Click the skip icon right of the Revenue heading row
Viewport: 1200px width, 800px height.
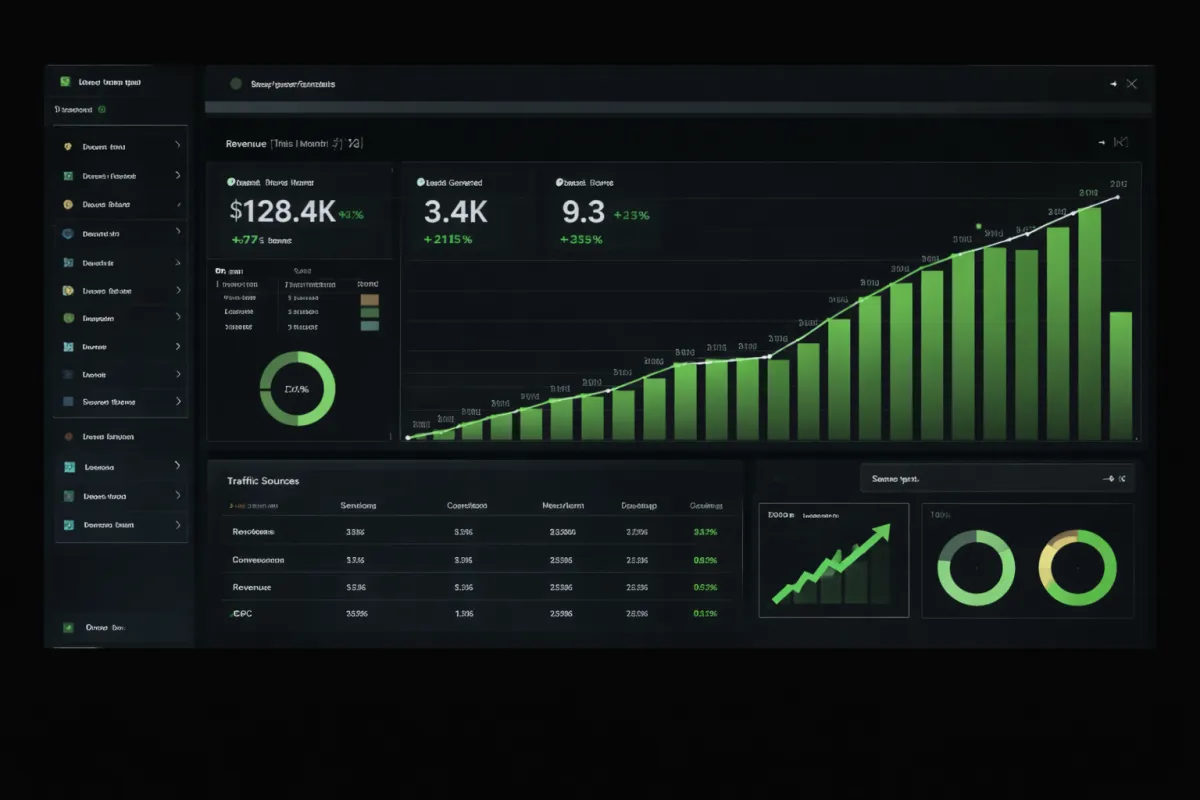tap(1120, 143)
